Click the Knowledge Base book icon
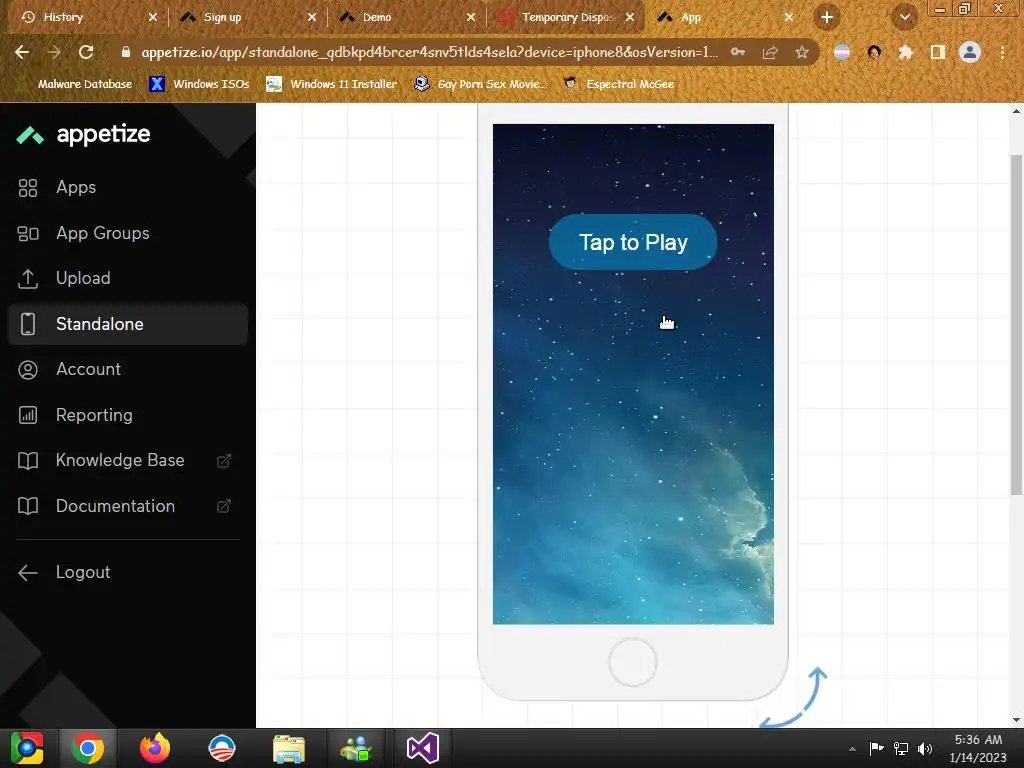Viewport: 1024px width, 768px height. pyautogui.click(x=27, y=461)
